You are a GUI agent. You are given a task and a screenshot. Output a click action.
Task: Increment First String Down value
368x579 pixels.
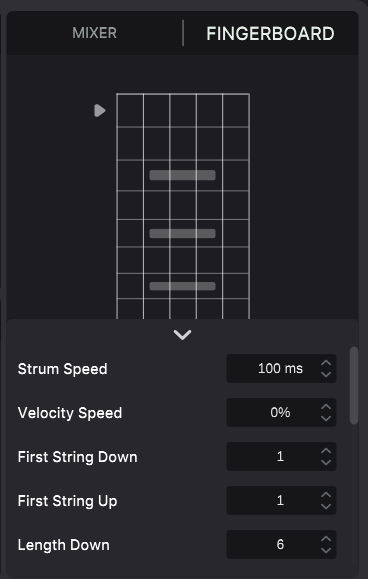tap(326, 451)
